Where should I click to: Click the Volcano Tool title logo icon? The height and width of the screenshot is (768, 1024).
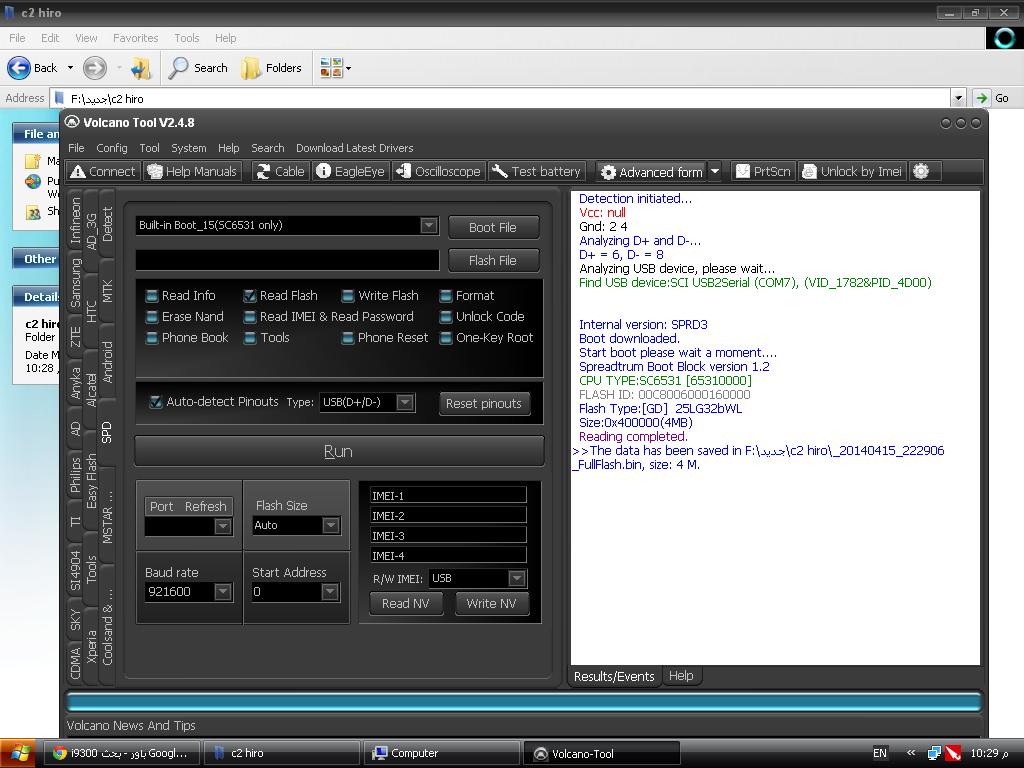[x=72, y=122]
